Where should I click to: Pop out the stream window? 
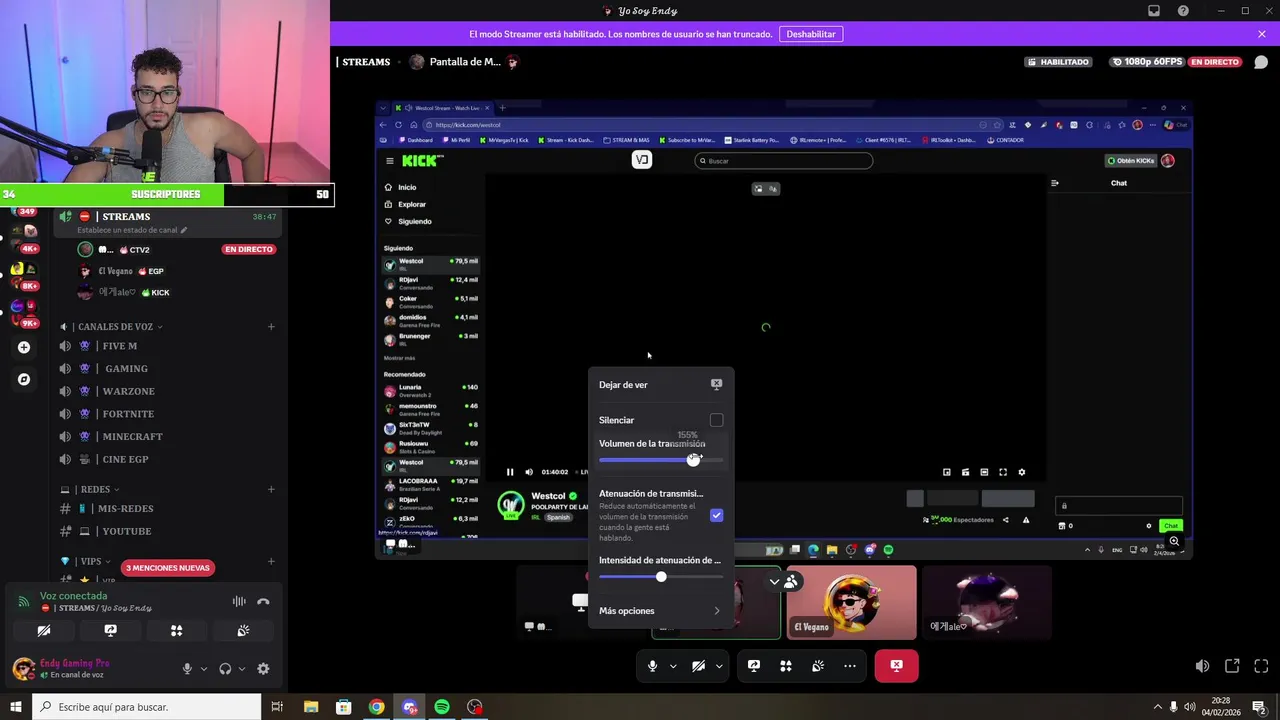tap(1232, 666)
